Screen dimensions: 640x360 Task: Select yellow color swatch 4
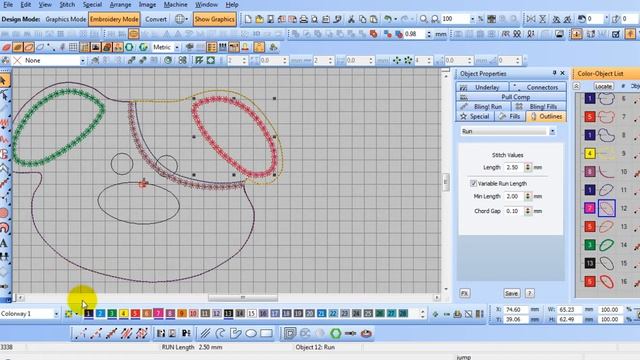[124, 313]
